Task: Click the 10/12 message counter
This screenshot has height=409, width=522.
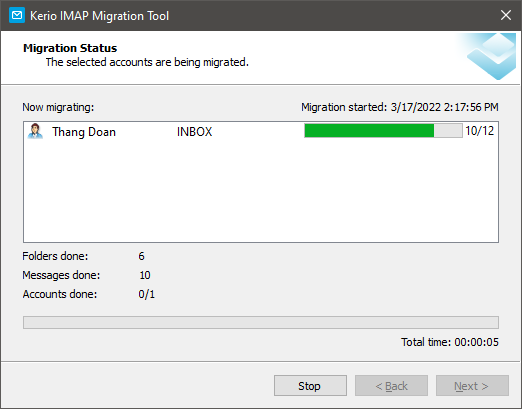Action: tap(480, 131)
